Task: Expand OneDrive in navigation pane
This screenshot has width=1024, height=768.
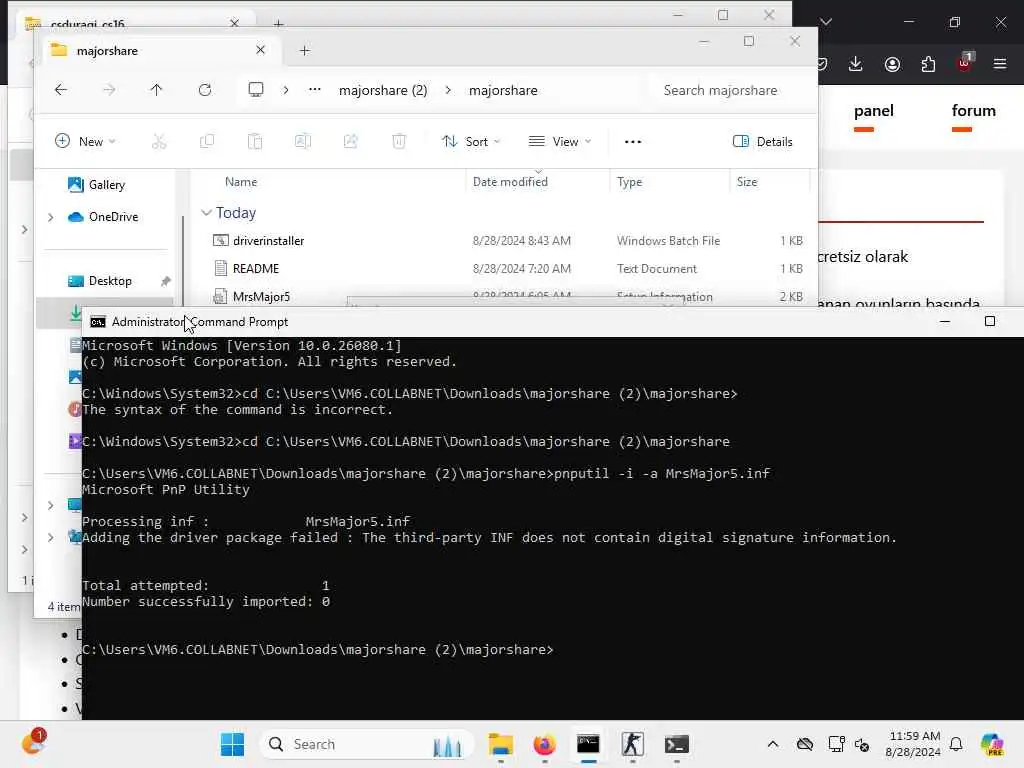Action: (51, 217)
